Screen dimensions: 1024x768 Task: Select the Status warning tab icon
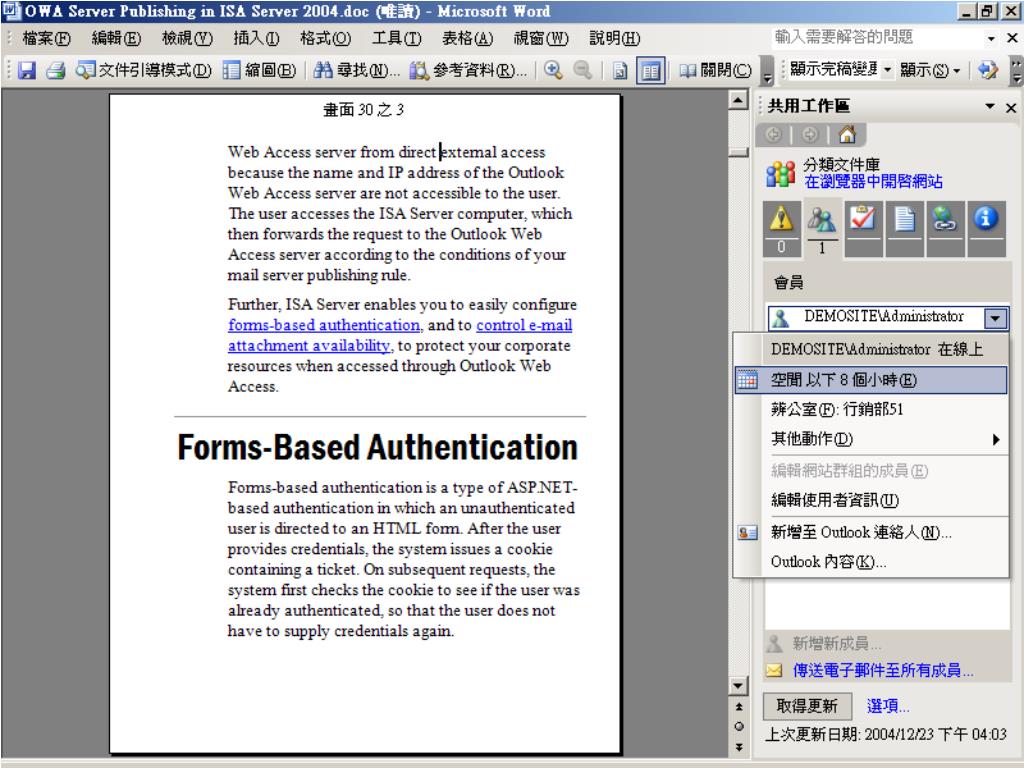click(781, 229)
